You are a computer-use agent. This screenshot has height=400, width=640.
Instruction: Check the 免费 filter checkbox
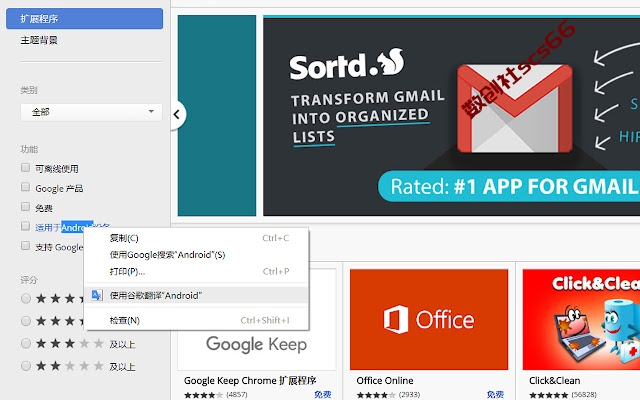25,207
